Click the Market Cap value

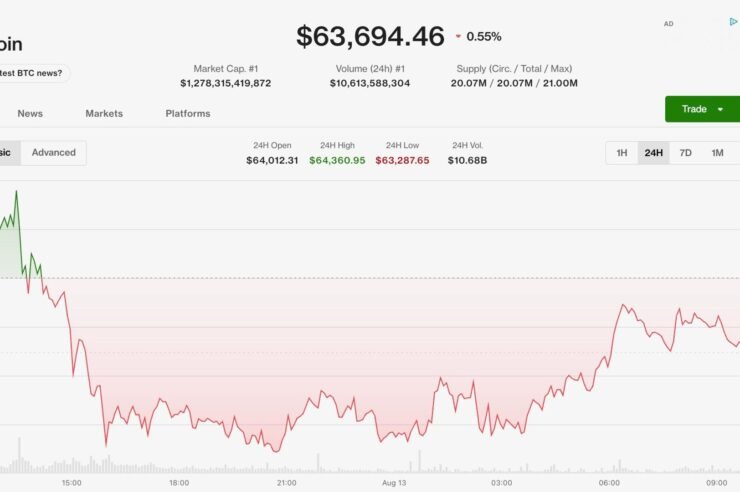pyautogui.click(x=226, y=83)
